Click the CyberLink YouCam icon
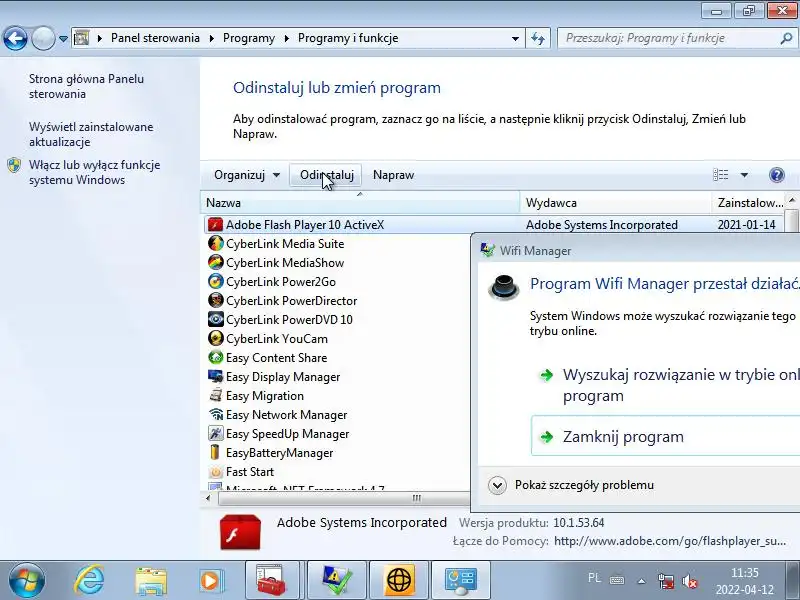The width and height of the screenshot is (800, 600). (x=215, y=338)
